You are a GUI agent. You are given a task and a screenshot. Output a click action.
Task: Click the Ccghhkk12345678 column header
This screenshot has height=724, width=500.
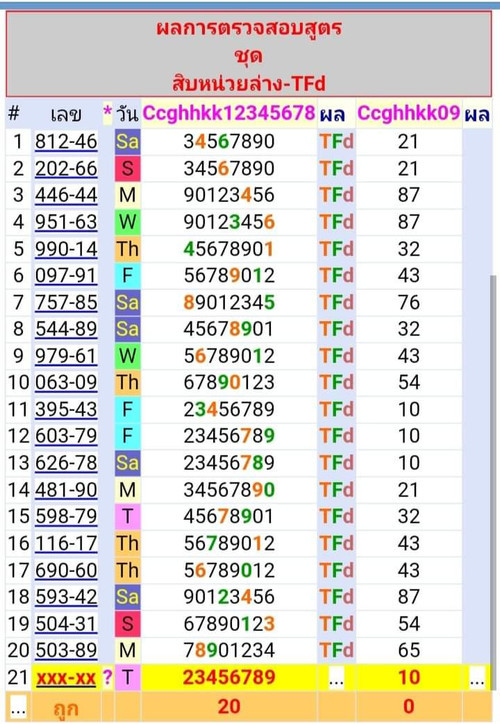click(x=229, y=113)
